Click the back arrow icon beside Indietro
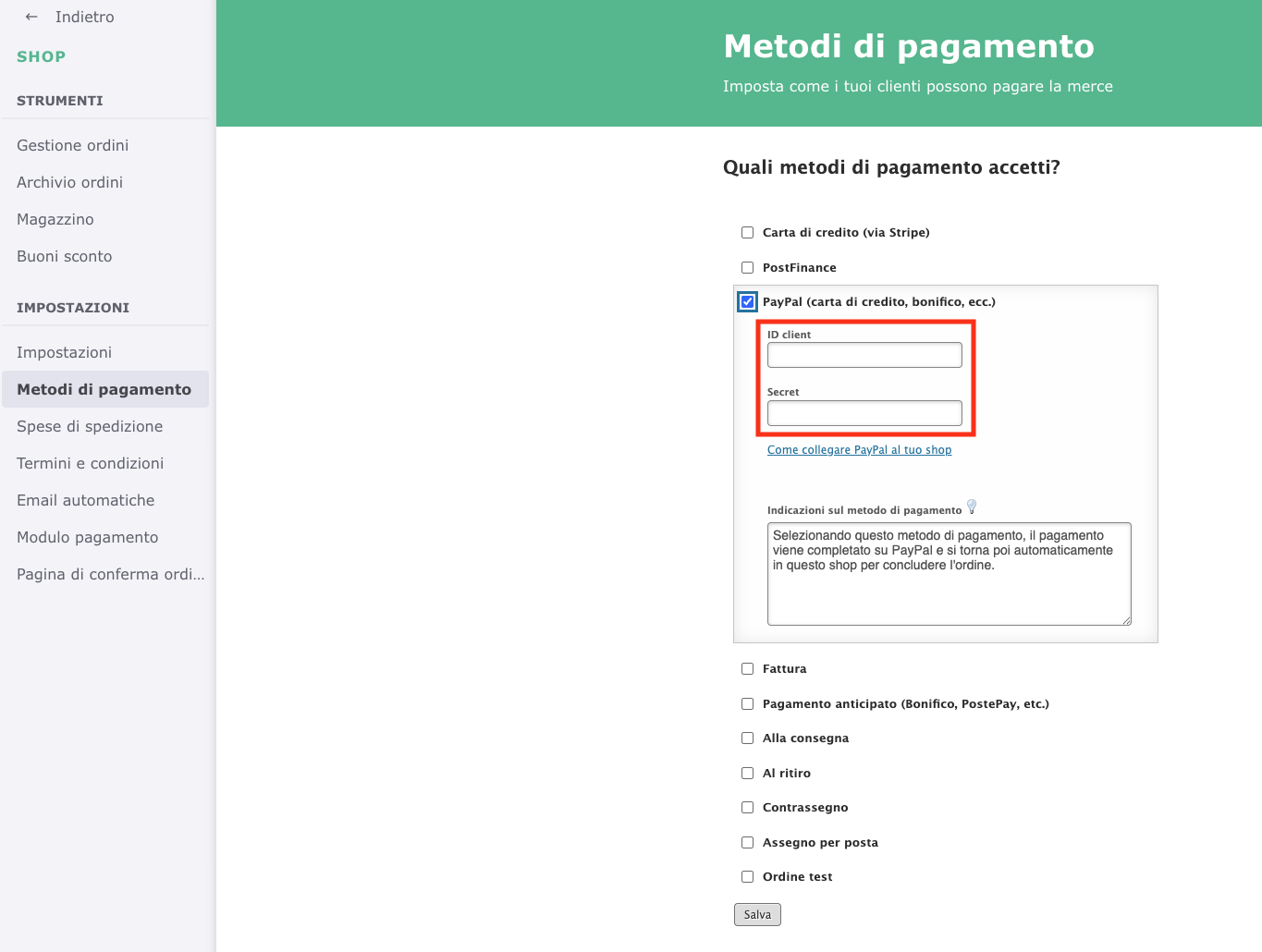This screenshot has width=1262, height=952. coord(31,17)
